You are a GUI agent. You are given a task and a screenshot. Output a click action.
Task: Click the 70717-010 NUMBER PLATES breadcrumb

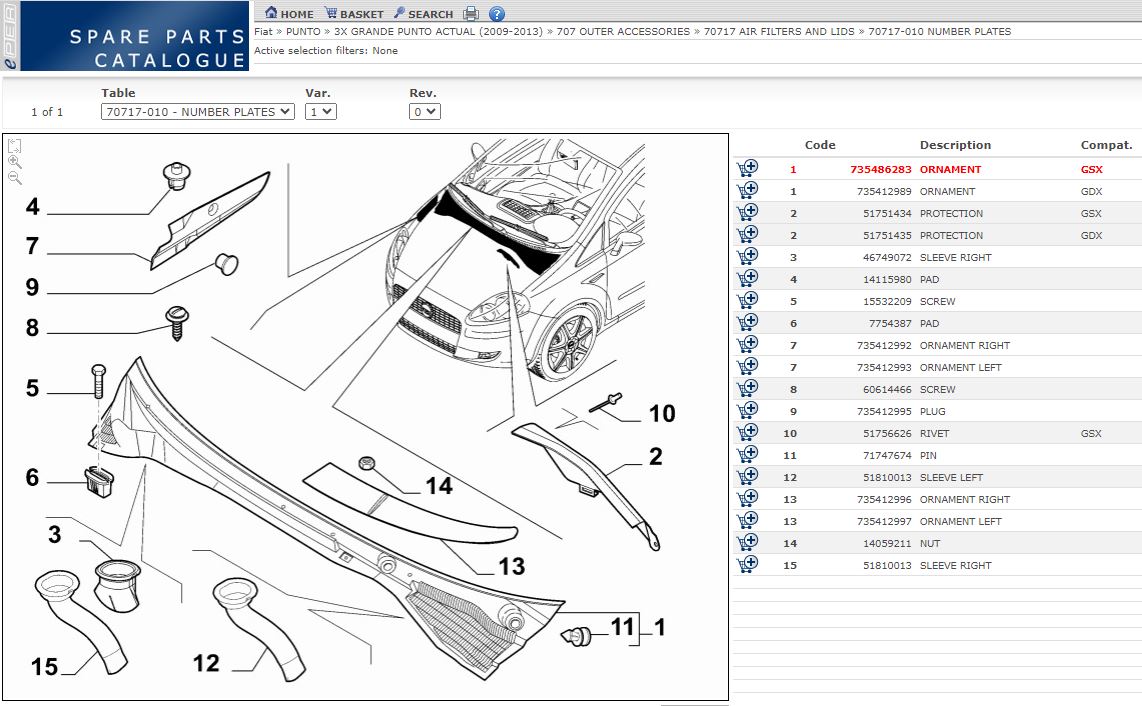(940, 31)
